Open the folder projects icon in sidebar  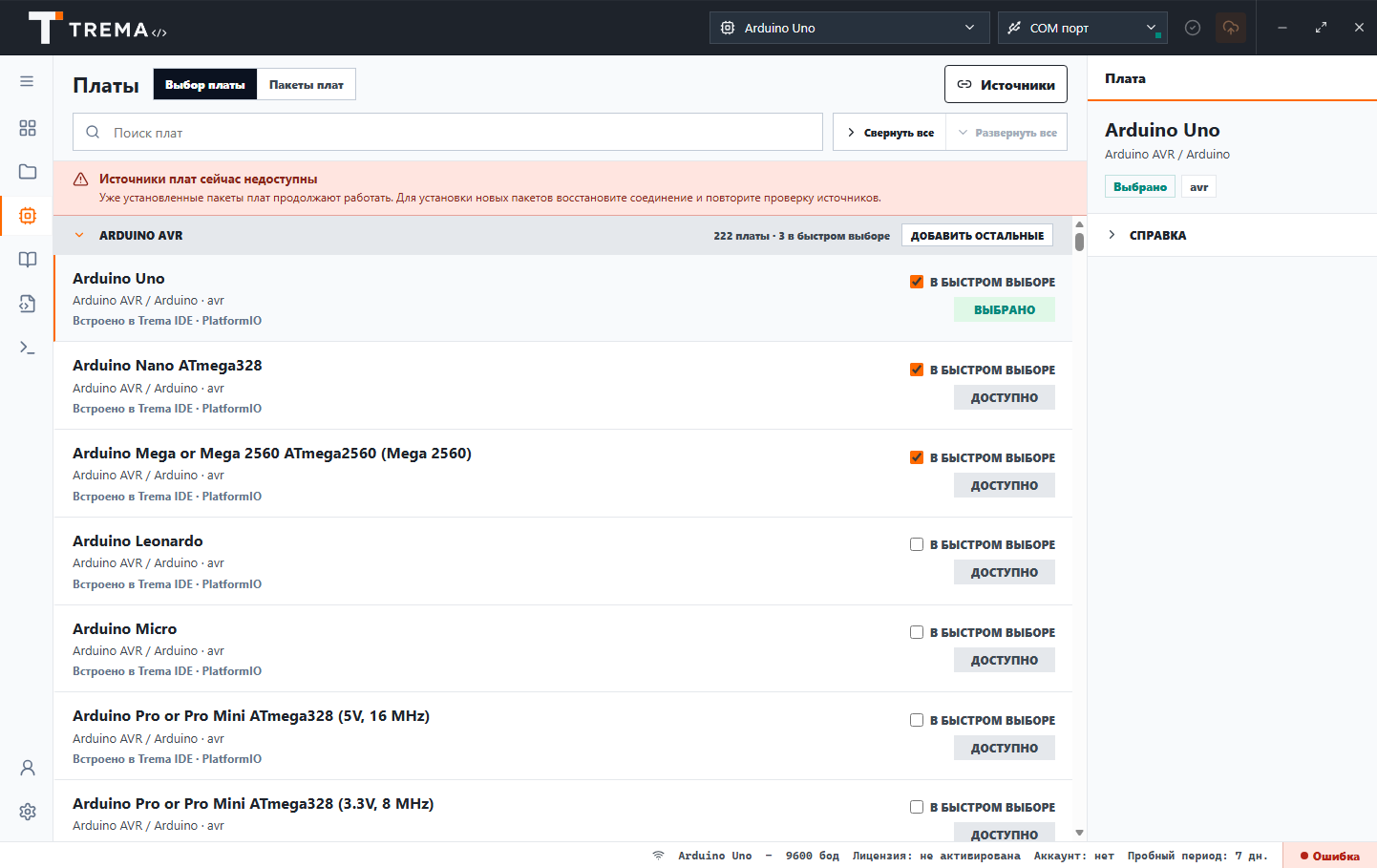point(28,172)
